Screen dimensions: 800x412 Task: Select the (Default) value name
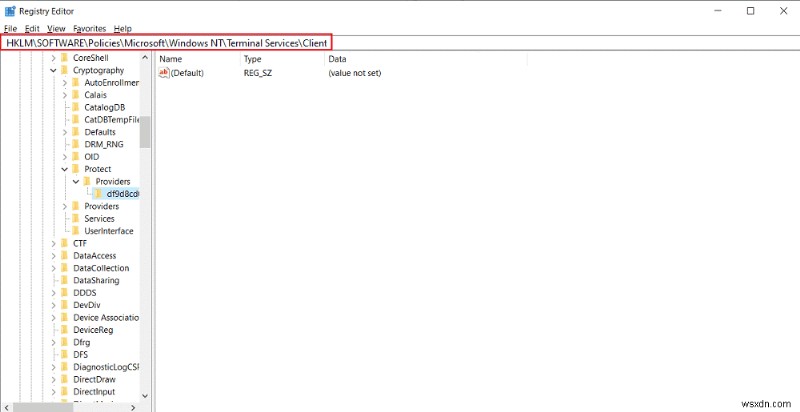187,73
